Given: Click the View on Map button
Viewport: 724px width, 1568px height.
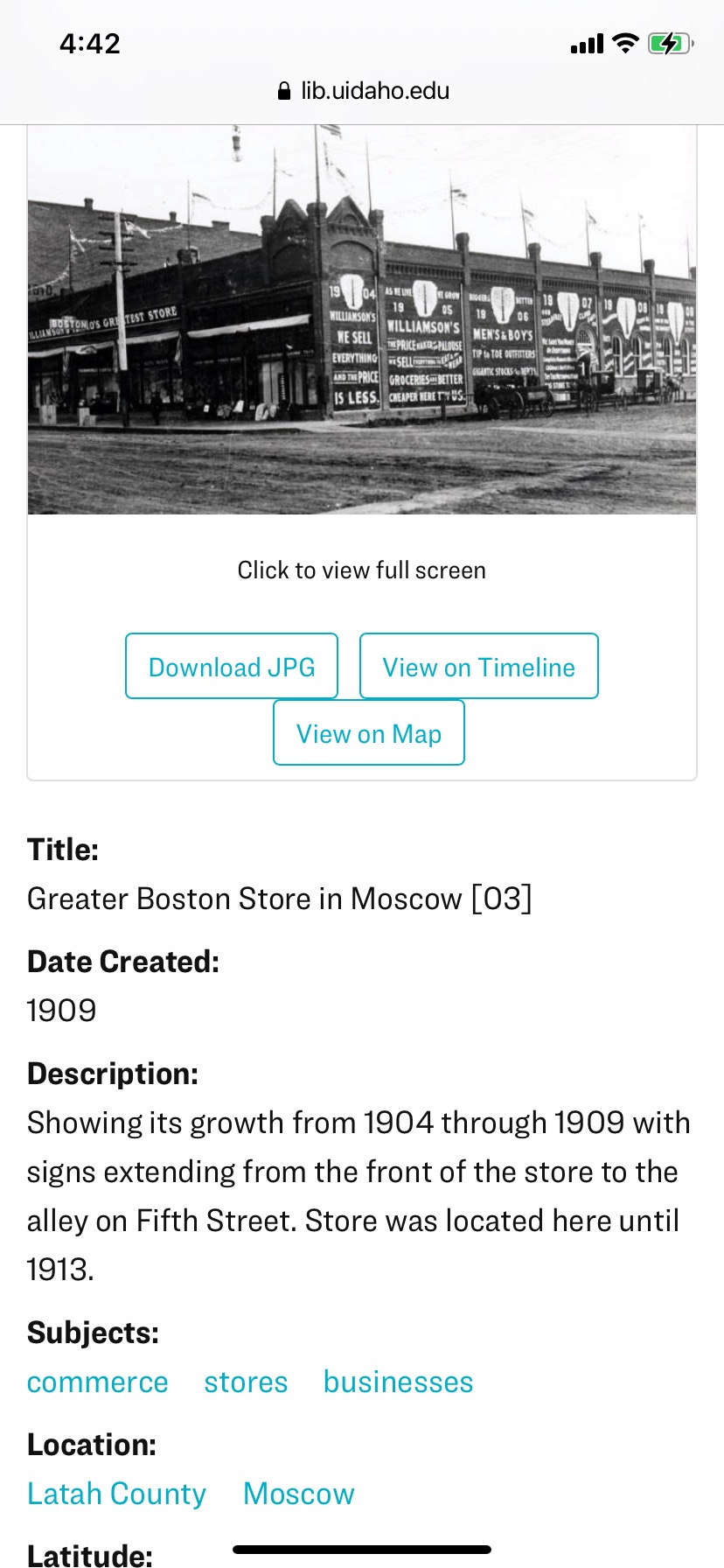Looking at the screenshot, I should (369, 732).
